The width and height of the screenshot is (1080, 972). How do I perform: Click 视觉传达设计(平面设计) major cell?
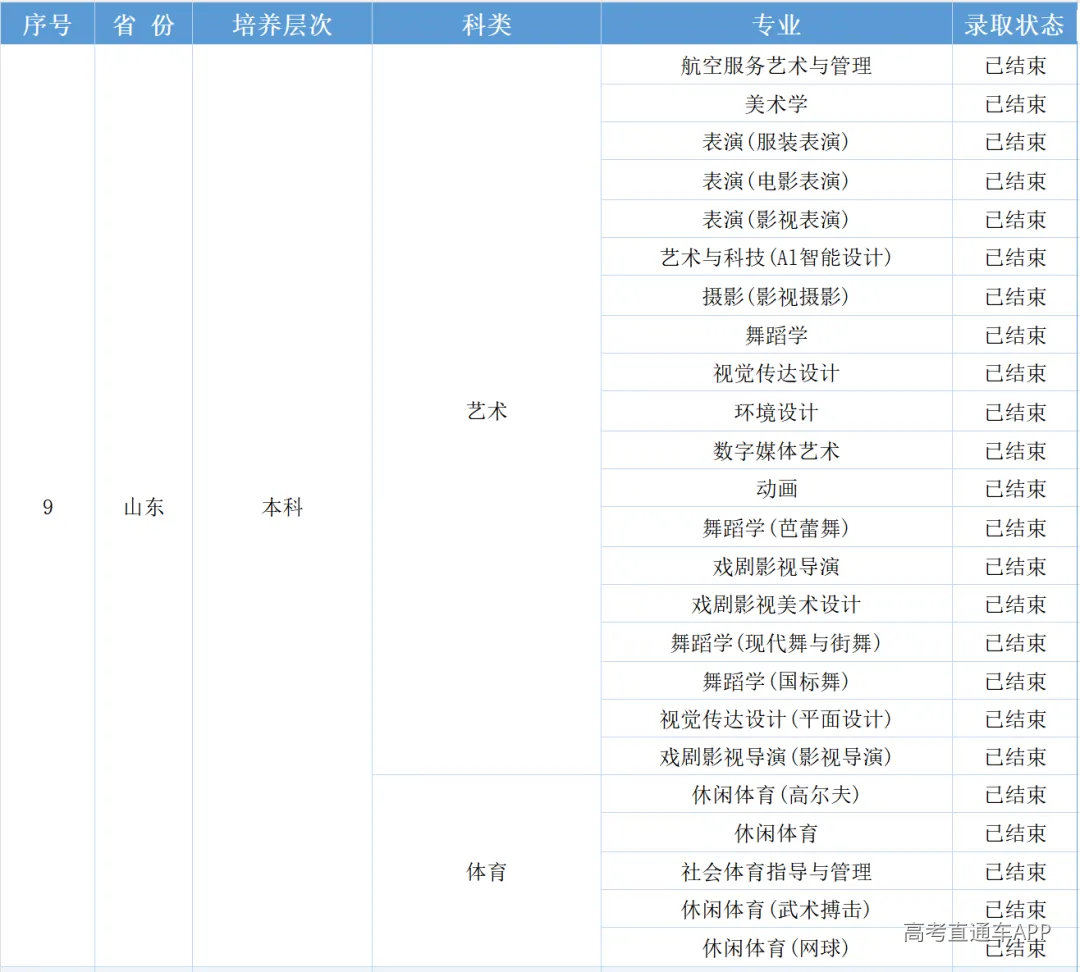[776, 720]
